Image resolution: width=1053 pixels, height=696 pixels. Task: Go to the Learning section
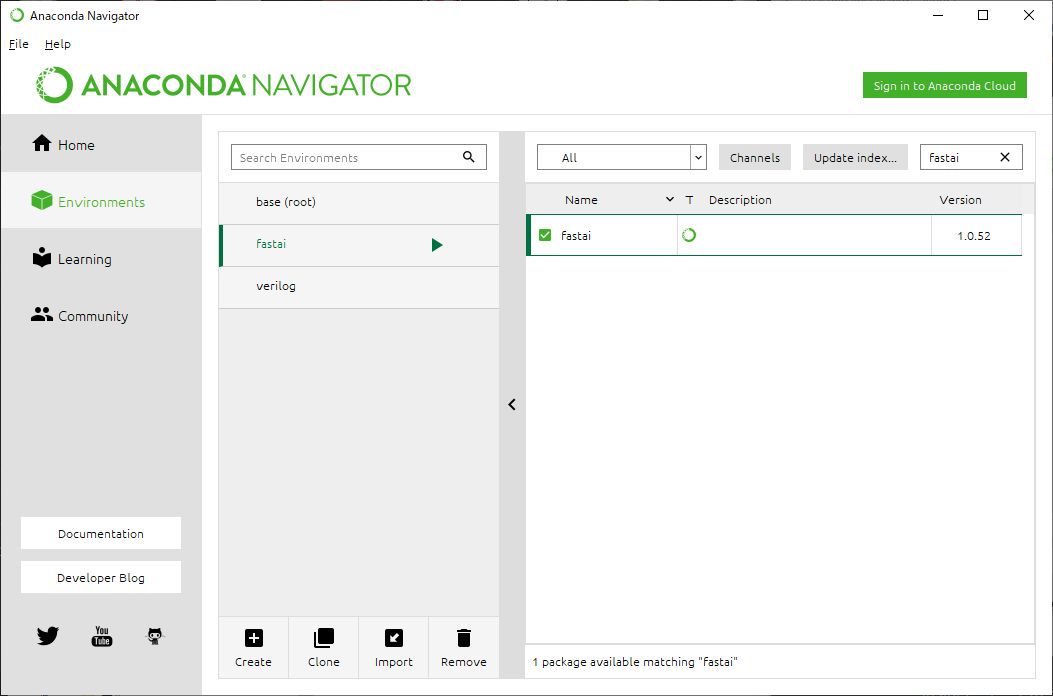tap(101, 259)
